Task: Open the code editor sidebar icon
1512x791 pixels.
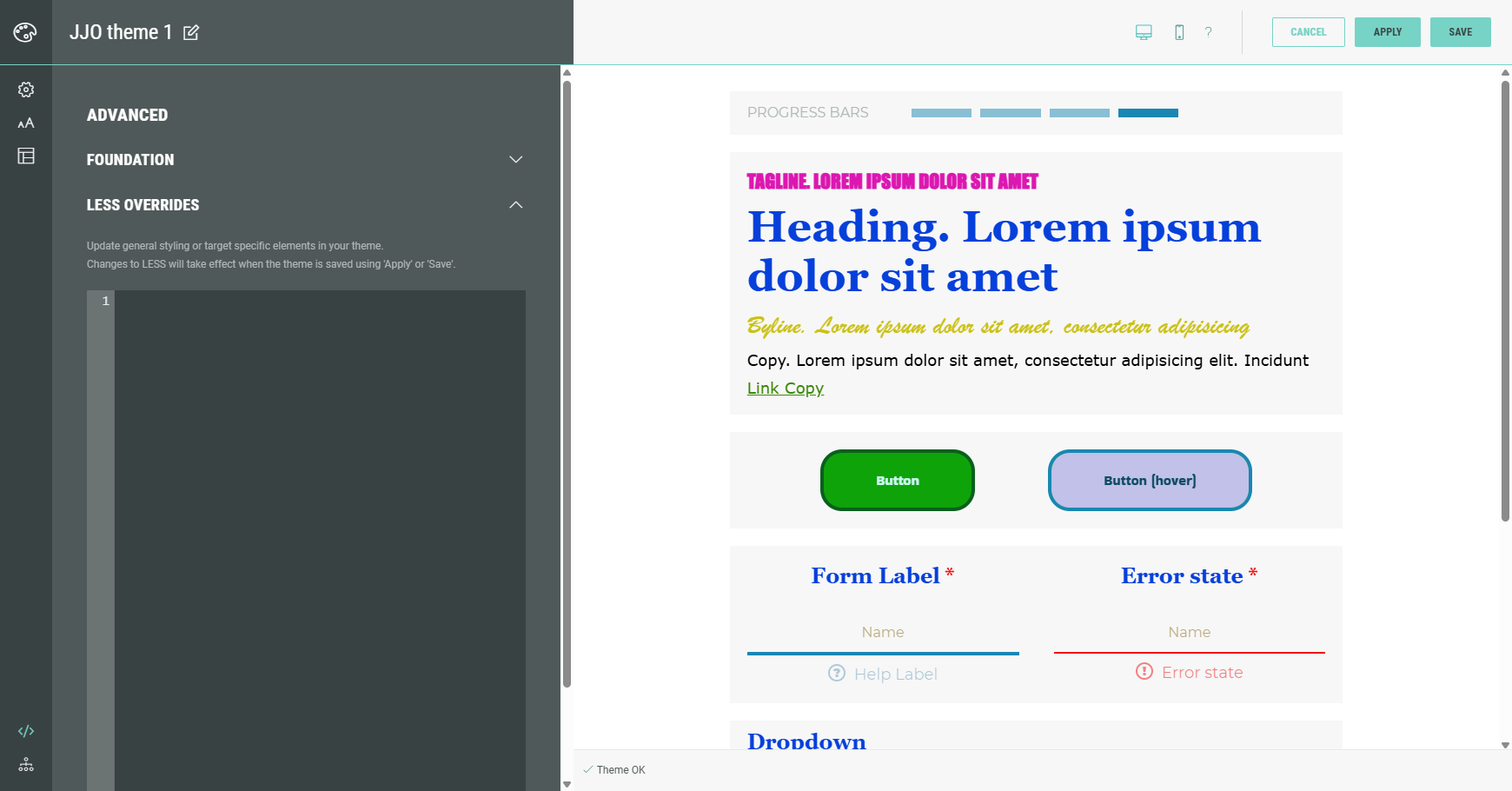Action: 26,731
